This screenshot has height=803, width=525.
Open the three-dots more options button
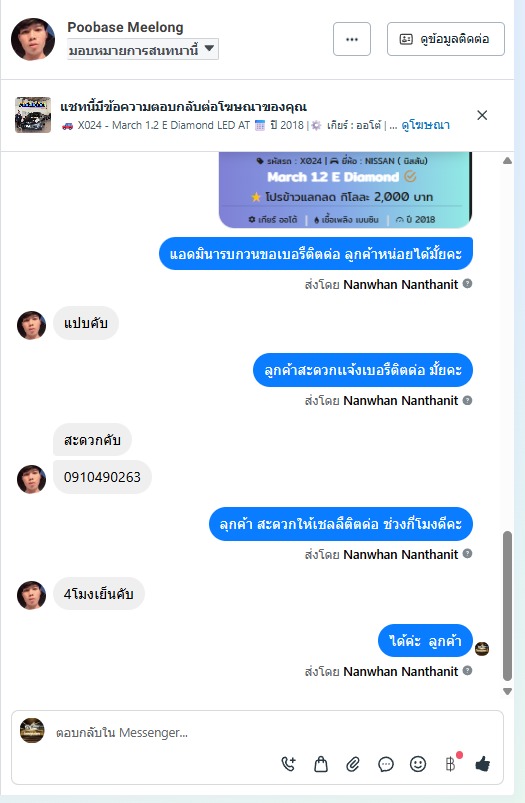coord(352,39)
